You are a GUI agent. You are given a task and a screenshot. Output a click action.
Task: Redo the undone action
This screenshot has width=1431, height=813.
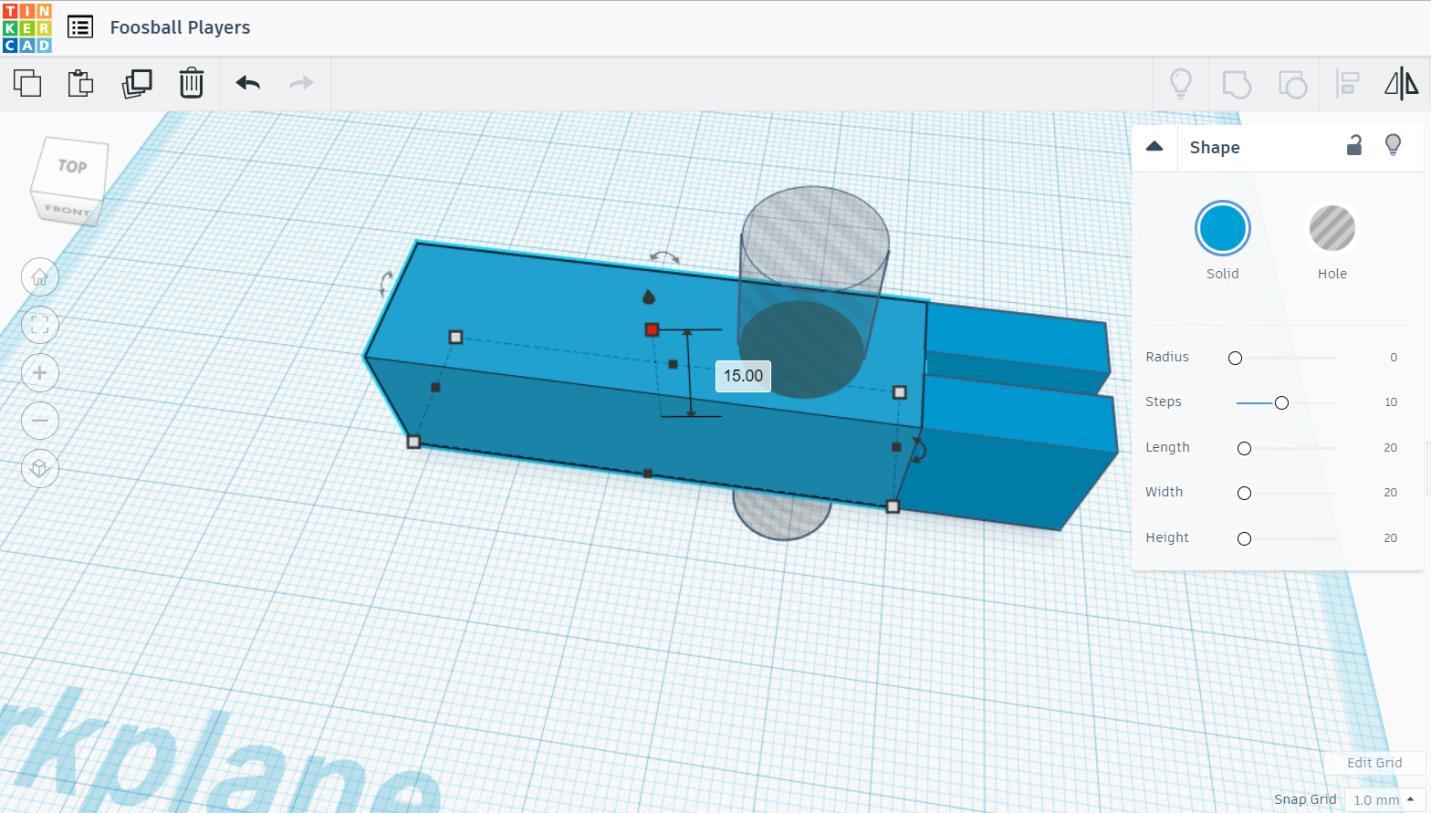pos(301,83)
